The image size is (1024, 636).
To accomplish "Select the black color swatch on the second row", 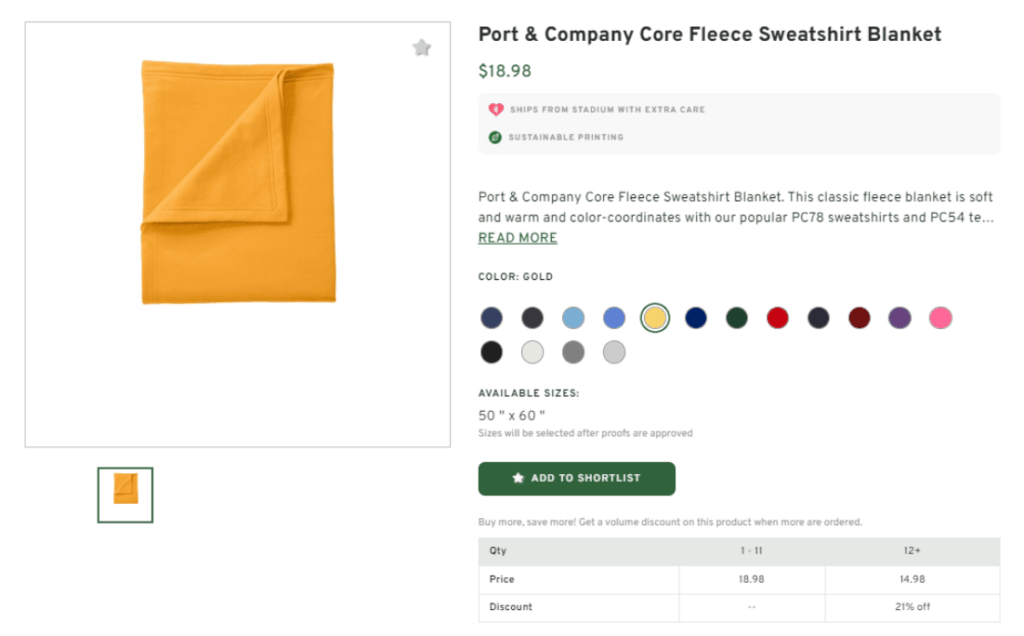I will tap(491, 351).
